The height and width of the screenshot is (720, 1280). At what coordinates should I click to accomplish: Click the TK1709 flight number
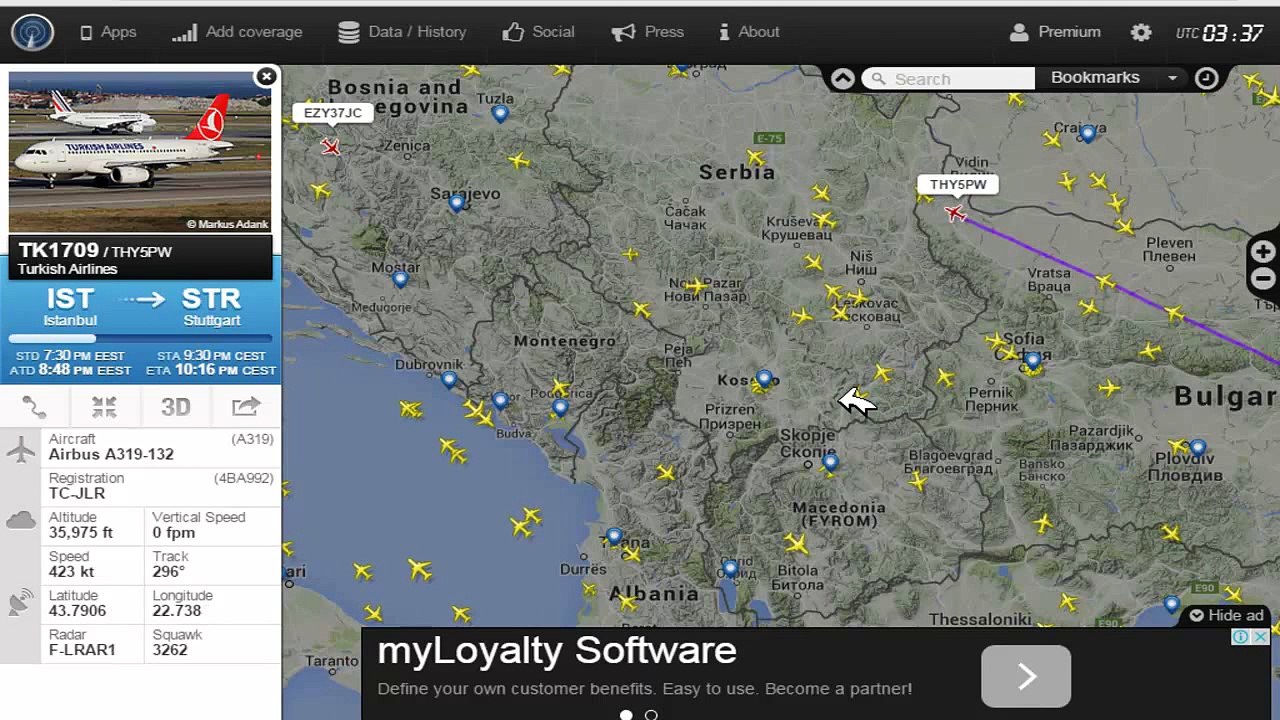(x=59, y=251)
